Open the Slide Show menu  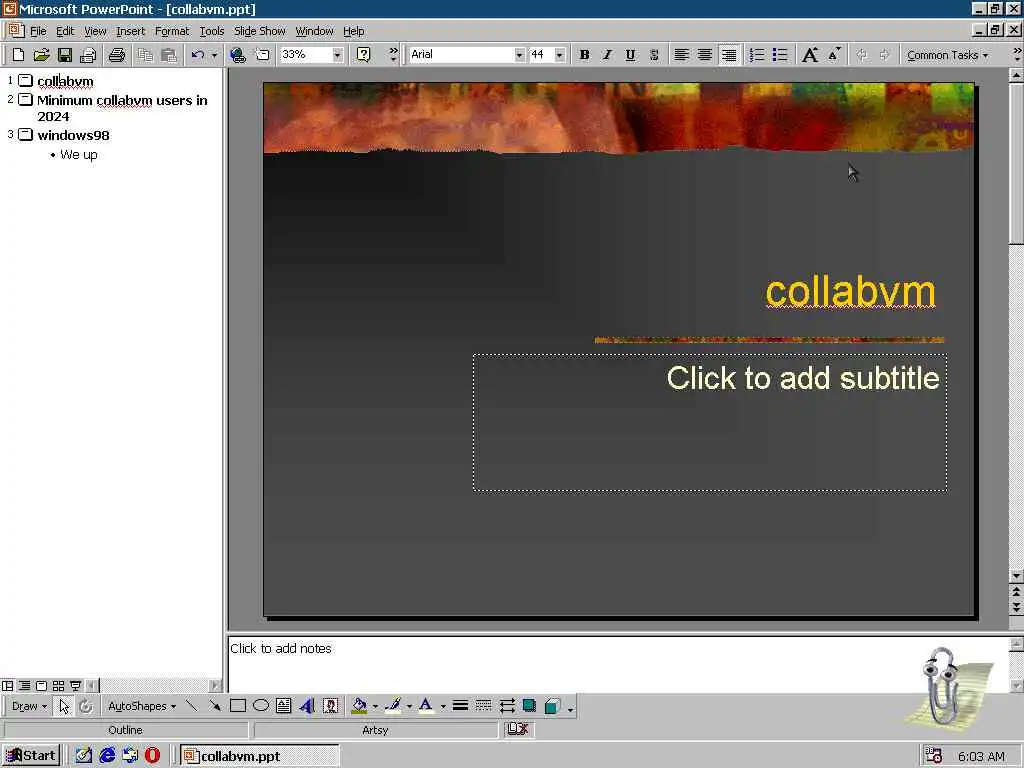[x=259, y=31]
